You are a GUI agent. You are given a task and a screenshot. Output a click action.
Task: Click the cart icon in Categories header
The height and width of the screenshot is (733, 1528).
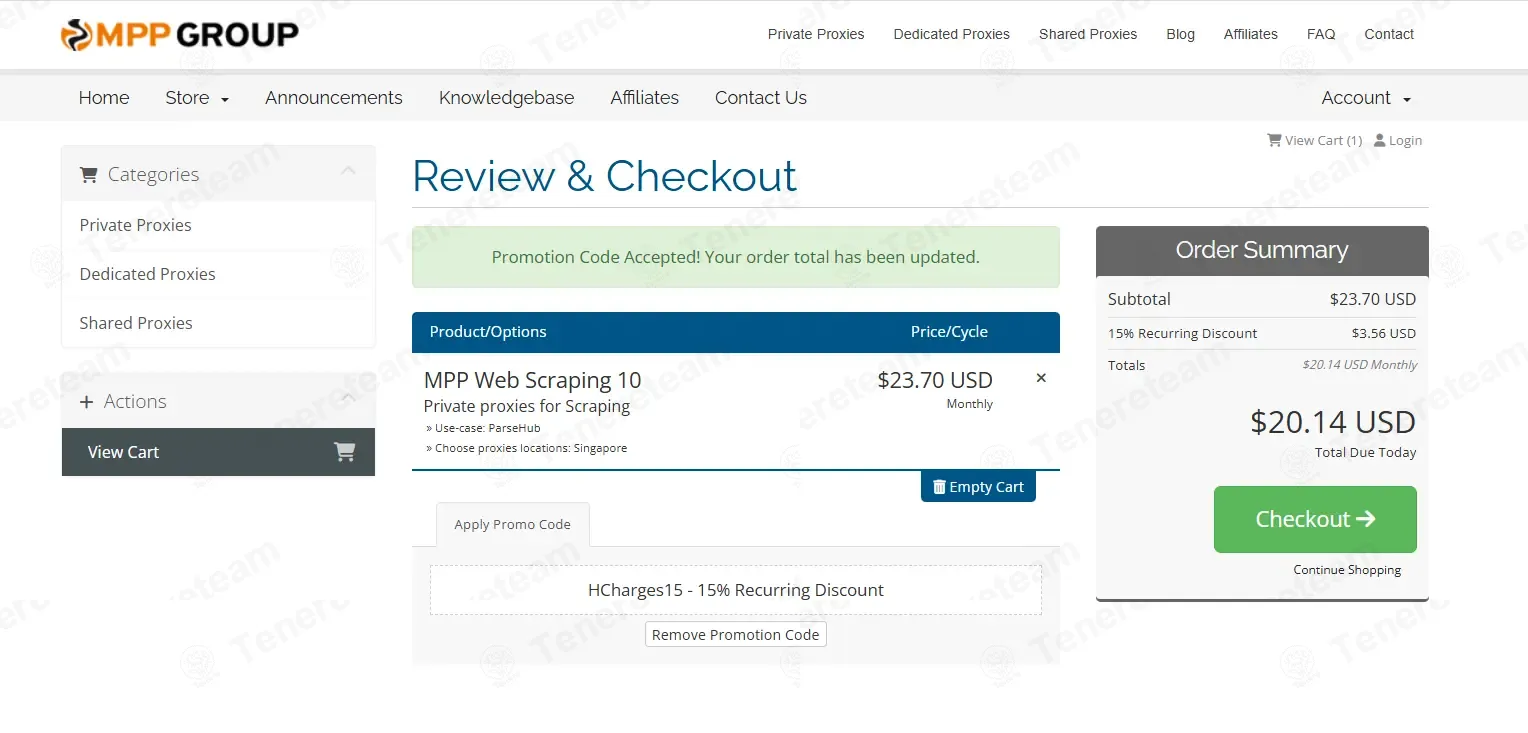(89, 175)
